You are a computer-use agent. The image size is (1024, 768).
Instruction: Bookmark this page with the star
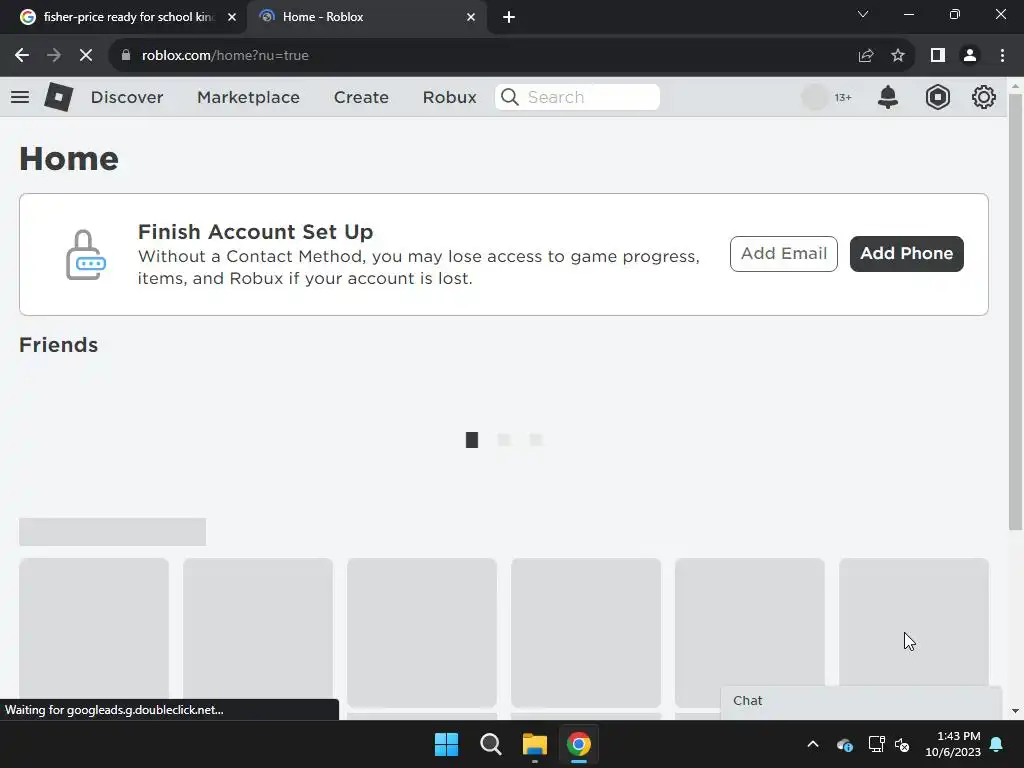(898, 56)
